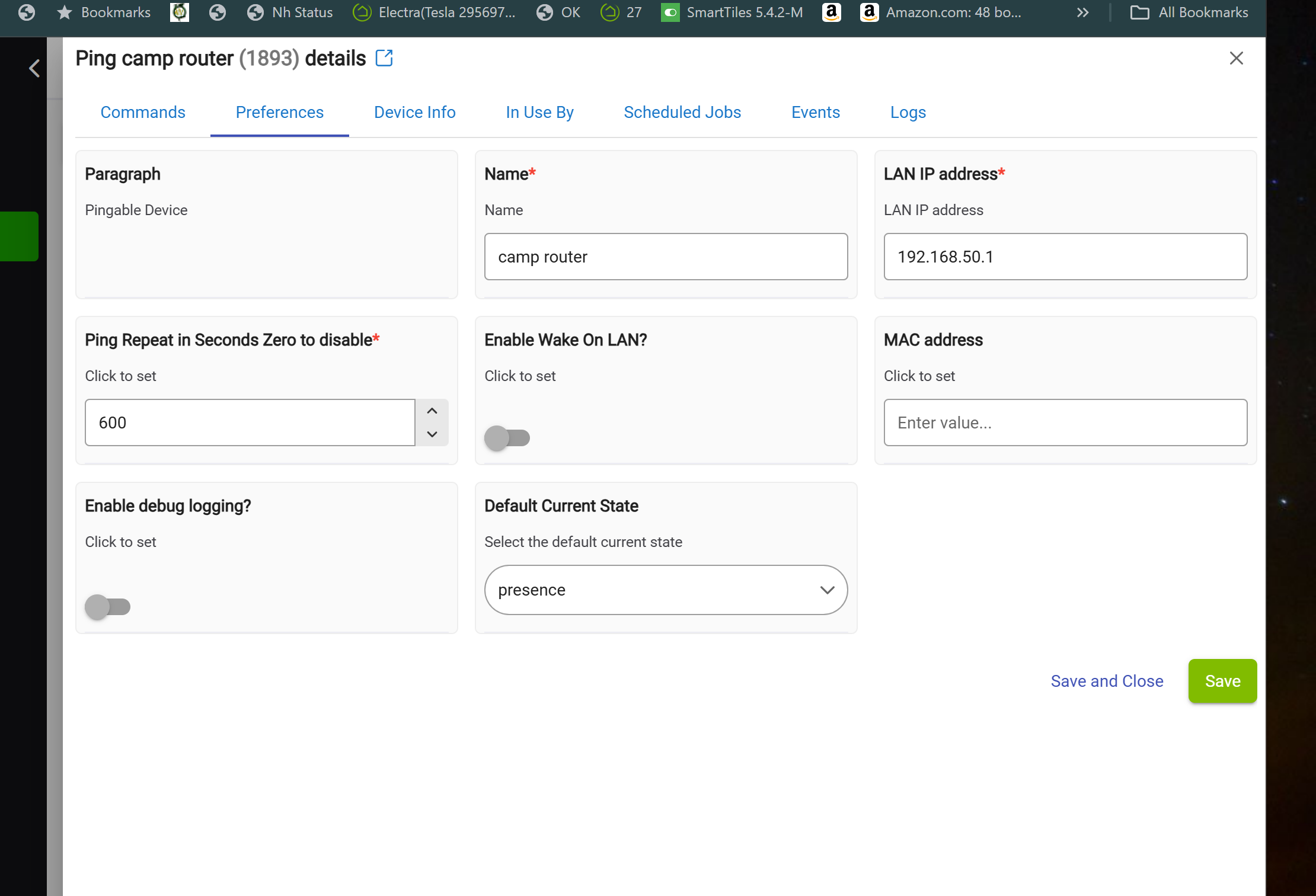Close the Ping camp router details dialog
Viewport: 1316px width, 896px height.
1236,58
